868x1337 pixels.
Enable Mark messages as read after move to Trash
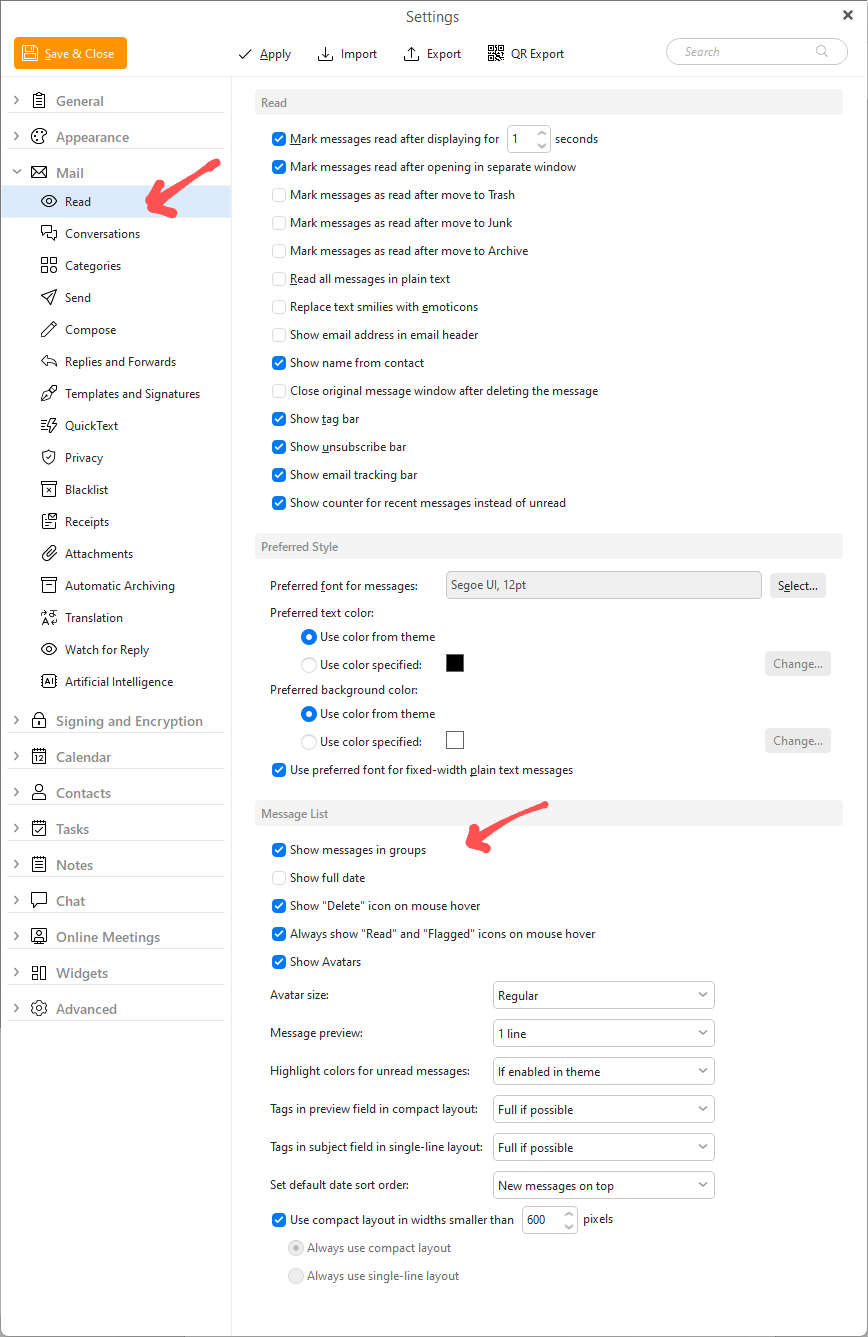pyautogui.click(x=279, y=195)
